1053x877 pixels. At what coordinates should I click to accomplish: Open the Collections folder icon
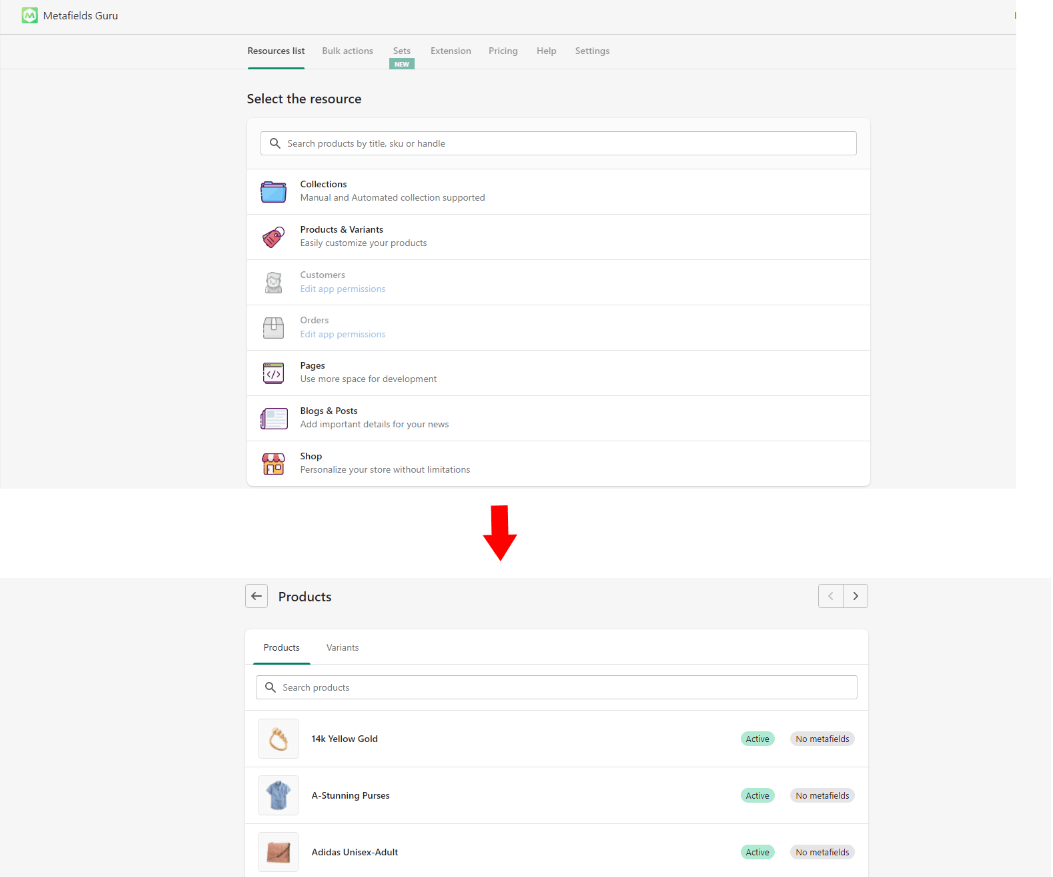tap(273, 191)
